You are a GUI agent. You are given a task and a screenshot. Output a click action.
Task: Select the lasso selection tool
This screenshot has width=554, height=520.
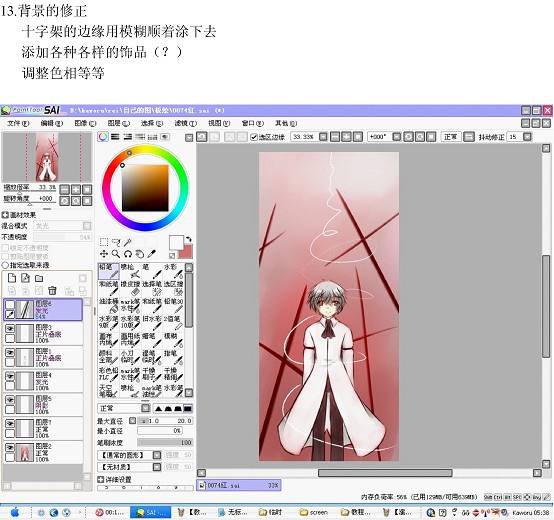point(116,242)
